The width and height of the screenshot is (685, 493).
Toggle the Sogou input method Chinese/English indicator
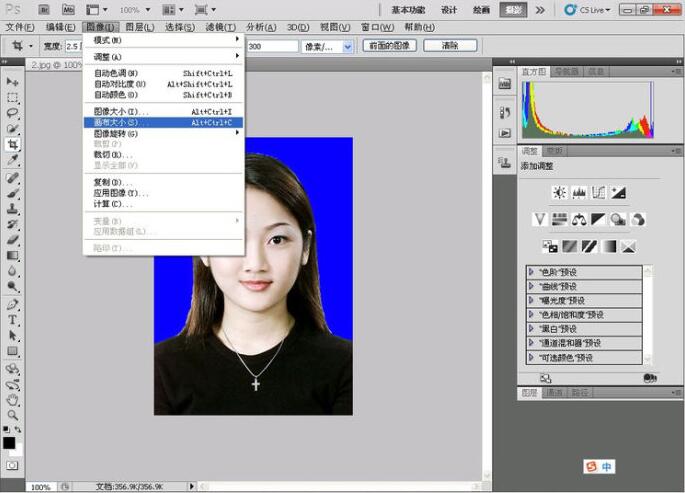click(x=607, y=467)
